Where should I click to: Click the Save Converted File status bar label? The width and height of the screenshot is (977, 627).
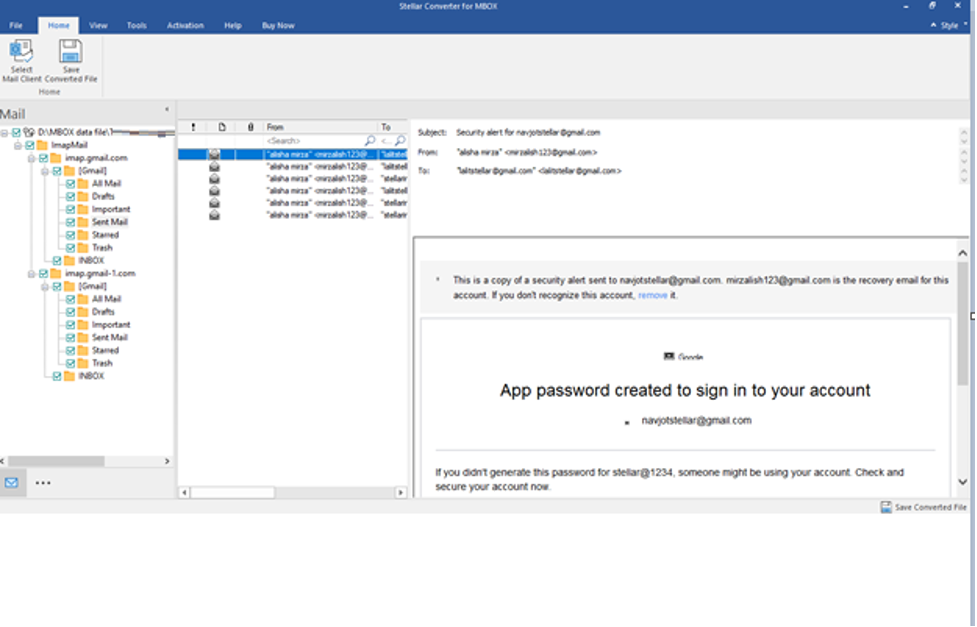pos(930,507)
